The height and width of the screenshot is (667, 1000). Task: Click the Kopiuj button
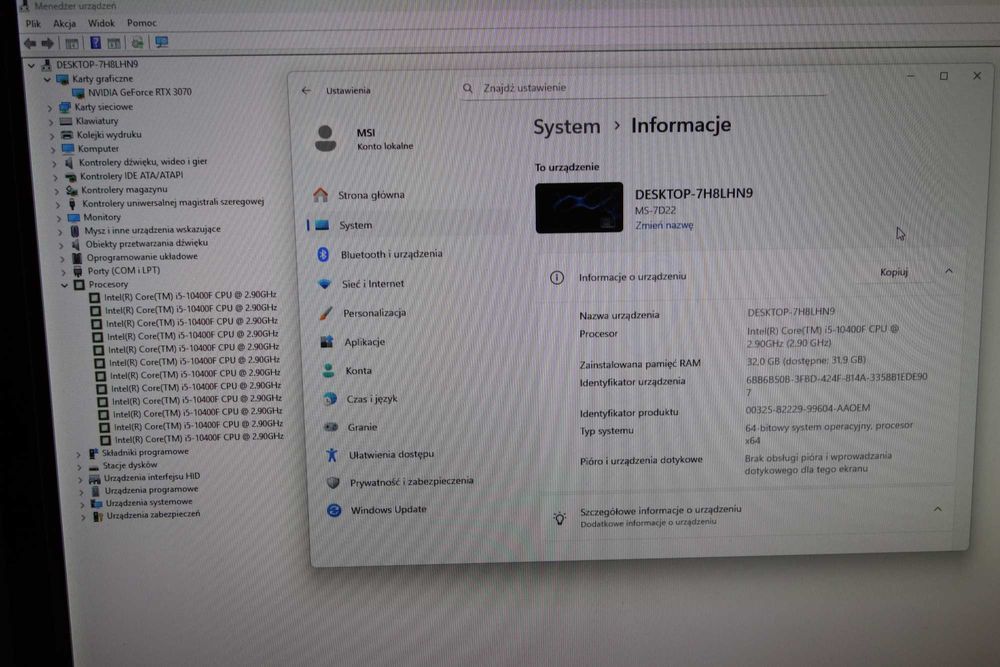[893, 272]
